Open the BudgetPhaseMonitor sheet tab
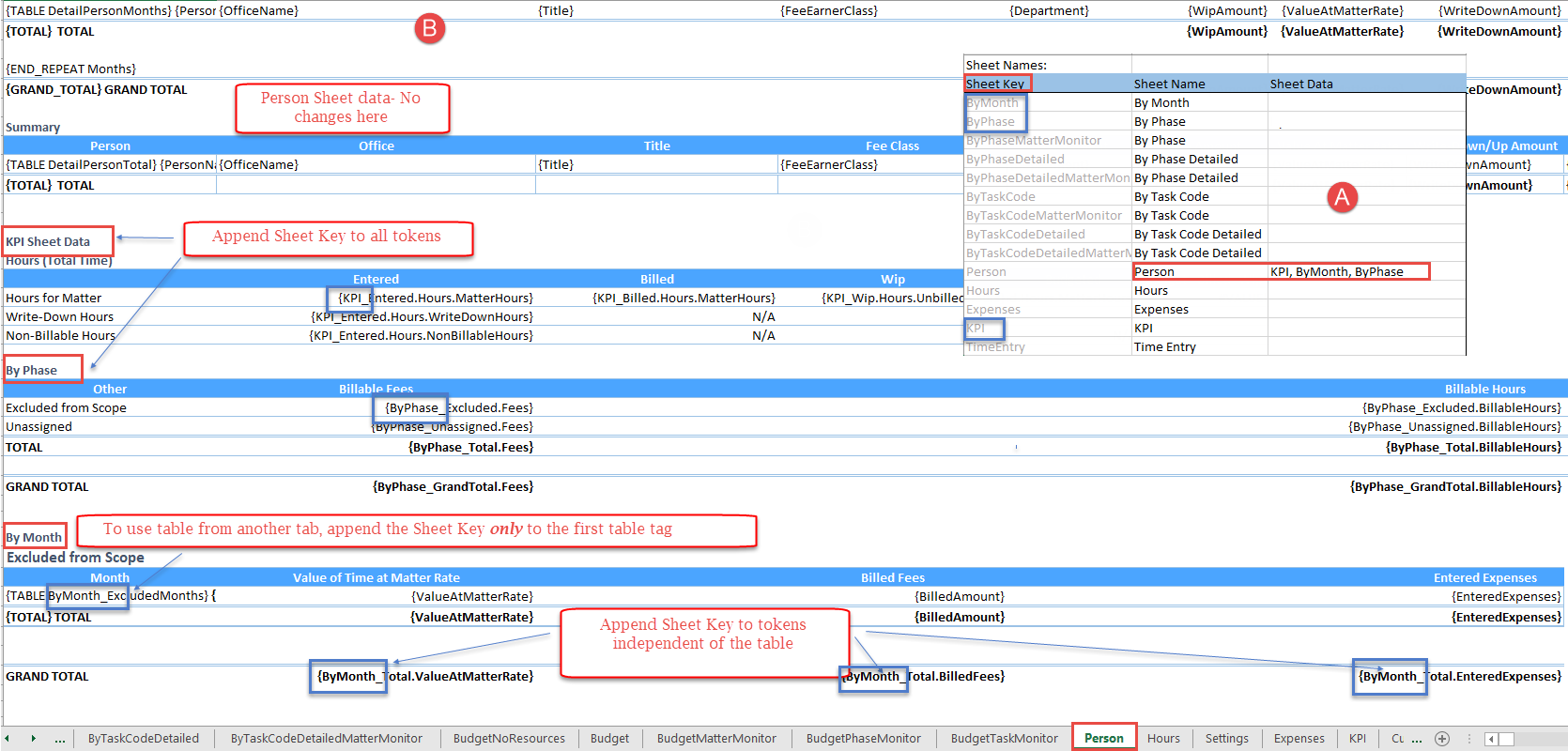Image resolution: width=1568 pixels, height=751 pixels. (863, 739)
